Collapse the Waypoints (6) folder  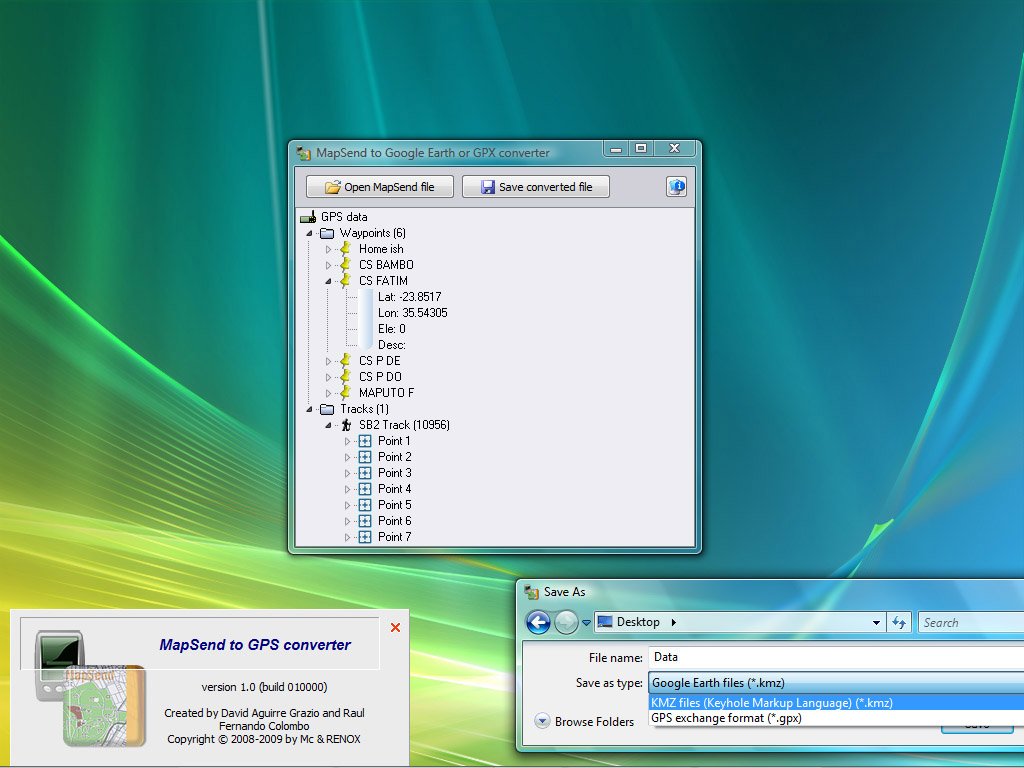[310, 233]
